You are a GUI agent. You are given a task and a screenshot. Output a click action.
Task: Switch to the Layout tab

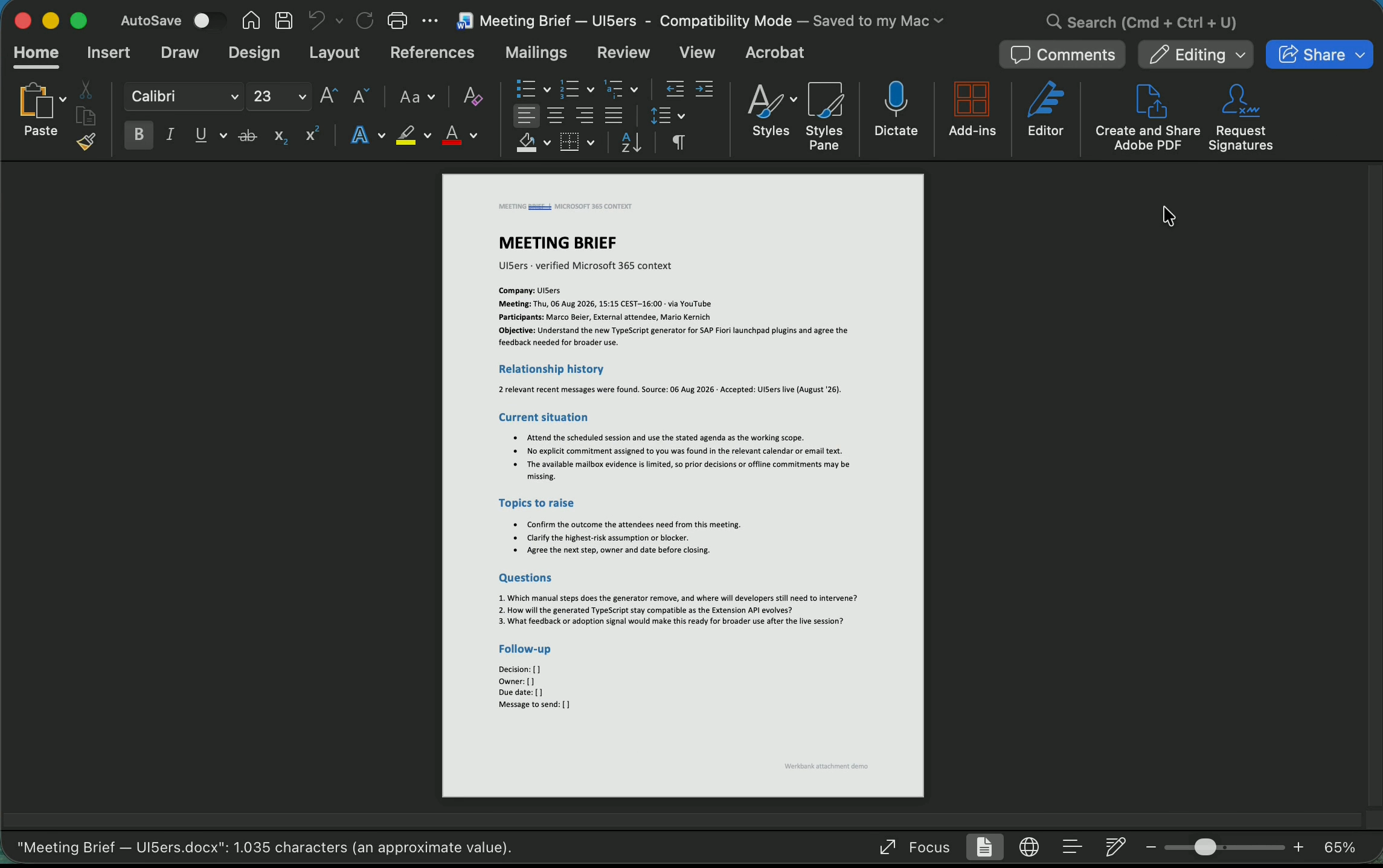[335, 53]
